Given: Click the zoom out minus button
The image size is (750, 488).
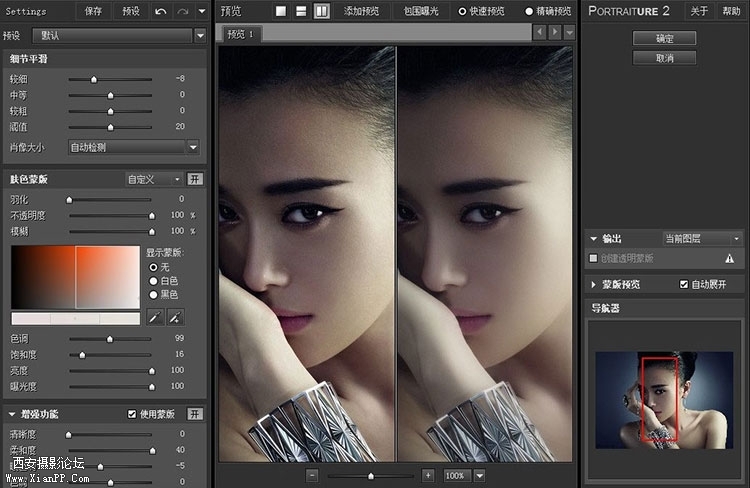Looking at the screenshot, I should click(x=312, y=475).
